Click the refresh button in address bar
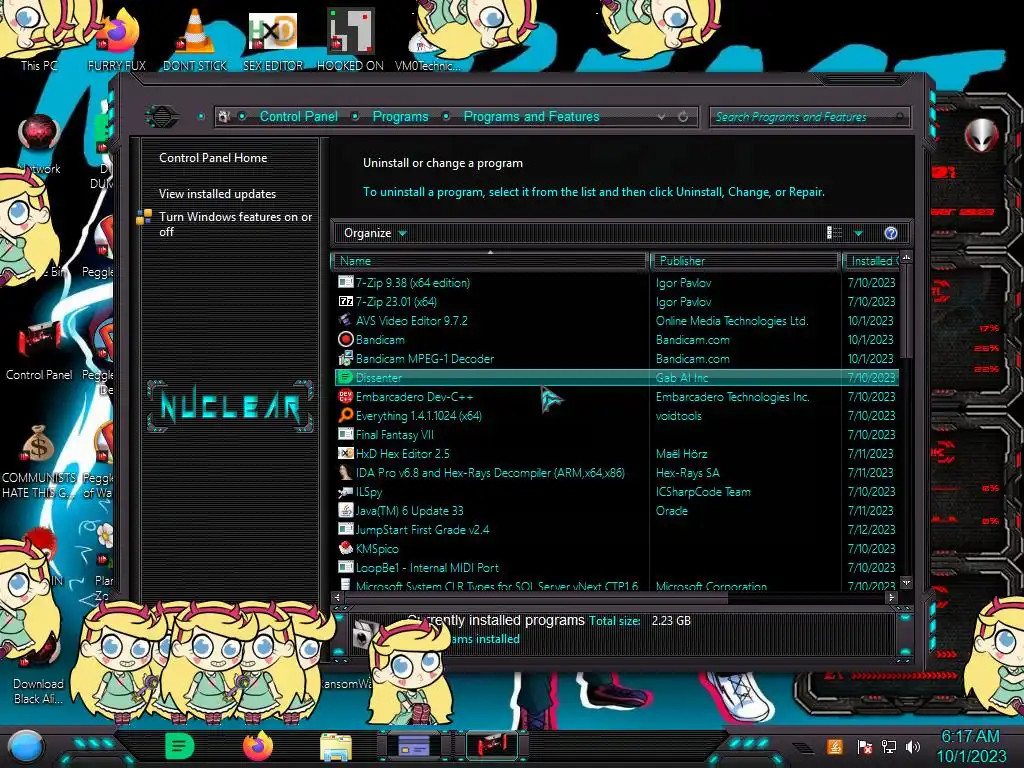This screenshot has width=1024, height=768. pyautogui.click(x=683, y=117)
